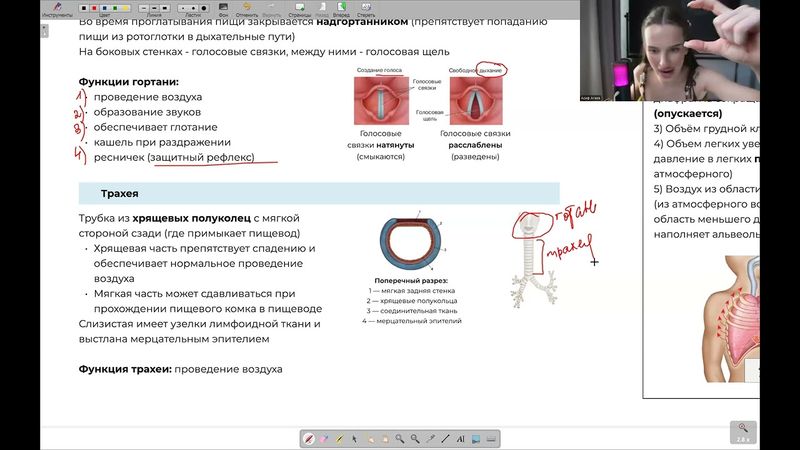The height and width of the screenshot is (450, 800).
Task: Select the pen tool in bottom palette
Action: point(309,439)
